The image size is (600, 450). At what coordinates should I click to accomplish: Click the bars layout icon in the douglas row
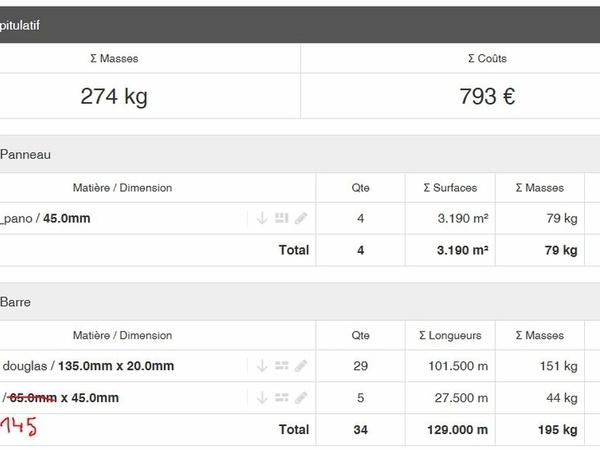pyautogui.click(x=281, y=366)
